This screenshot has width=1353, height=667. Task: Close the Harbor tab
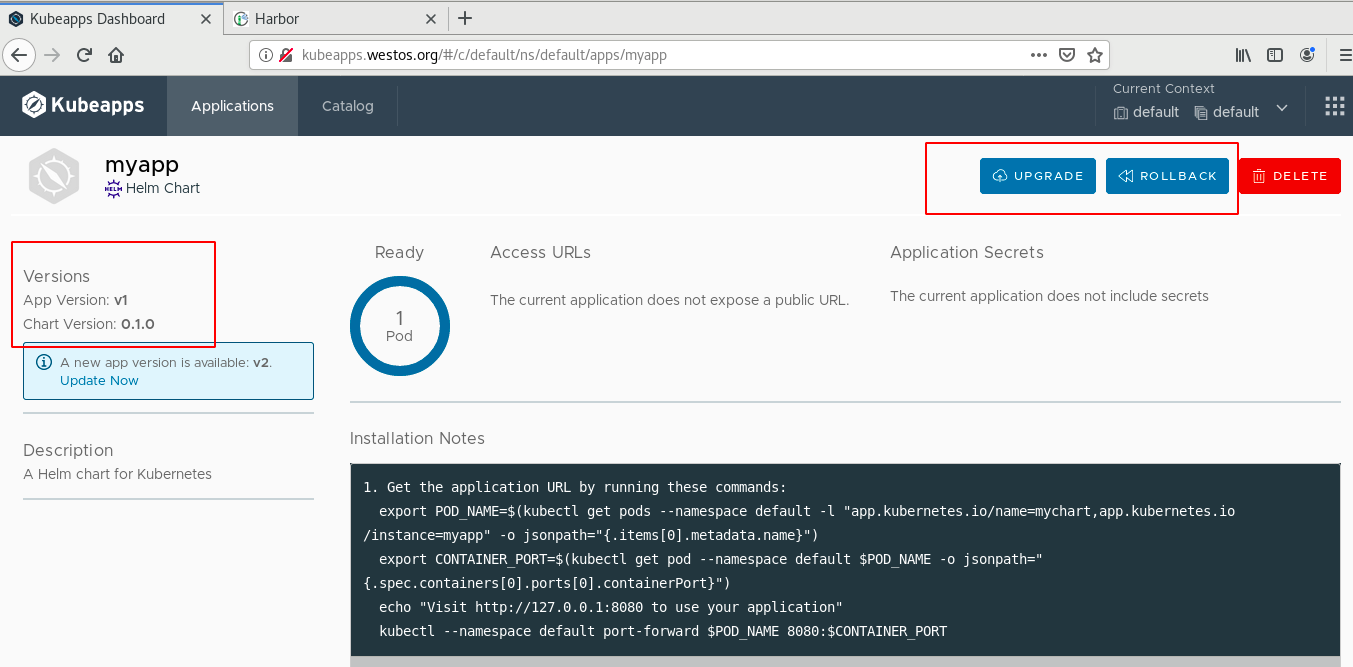click(x=431, y=18)
